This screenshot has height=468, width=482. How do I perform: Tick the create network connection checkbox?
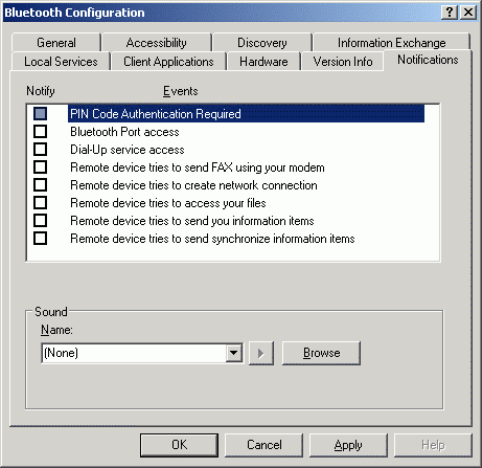pos(40,185)
